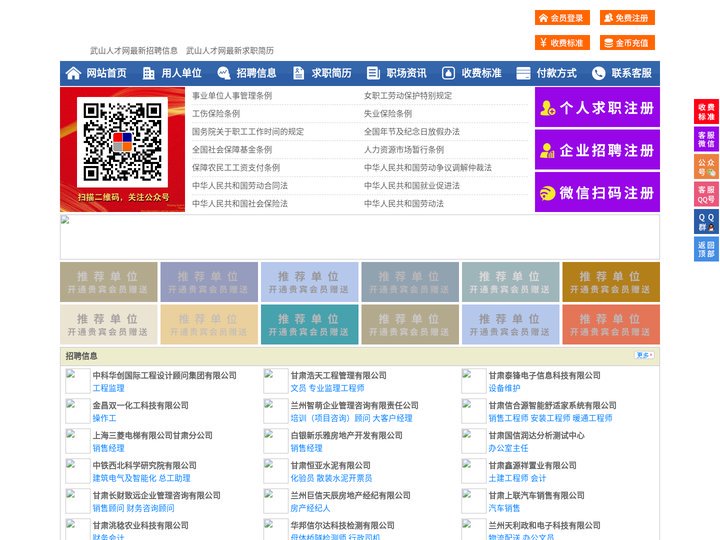
Task: Click the building icon beside 用人单位
Action: (x=148, y=73)
